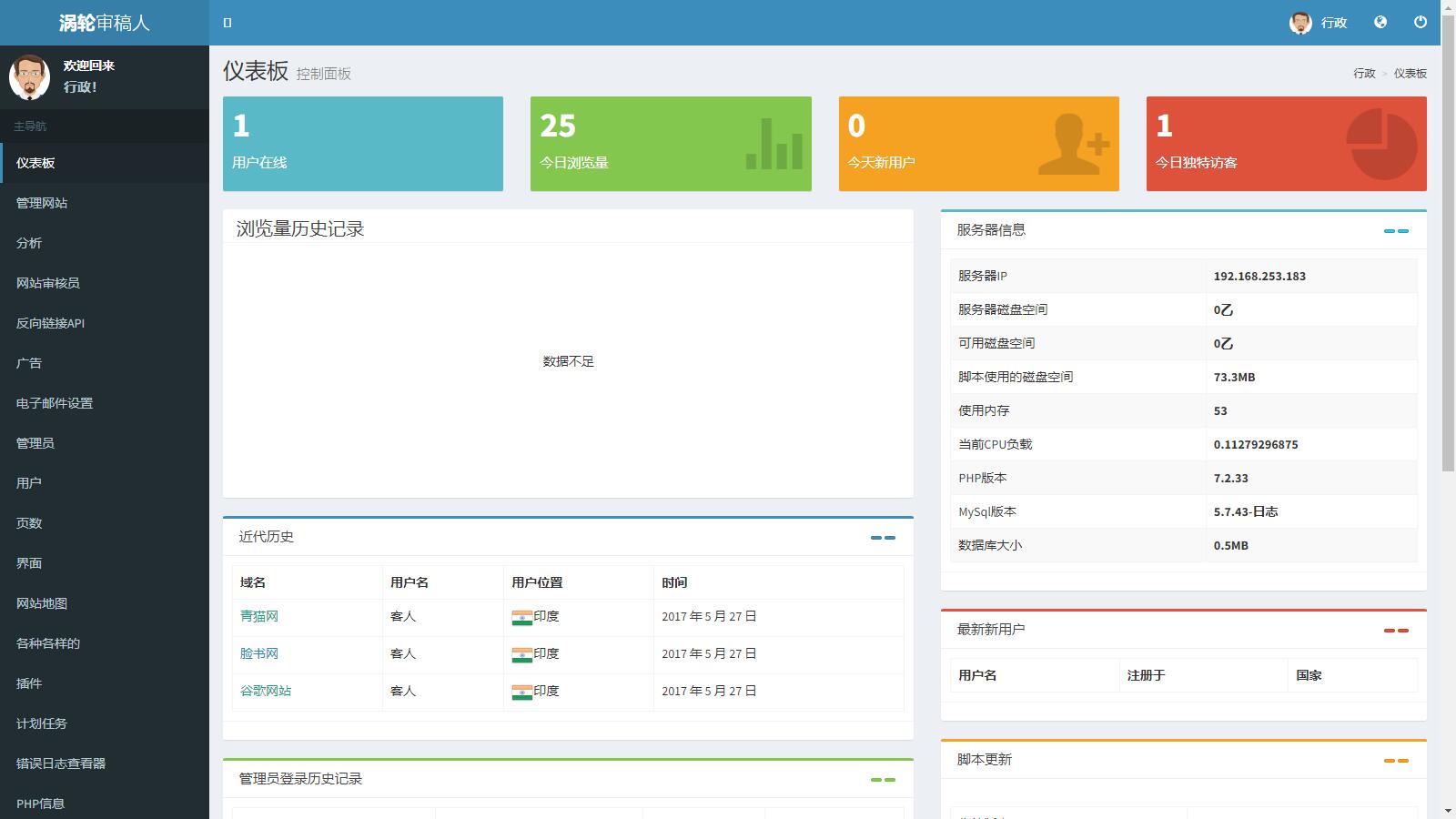Open the 谷歌网站 domain link
Viewport: 1456px width, 819px height.
268,691
